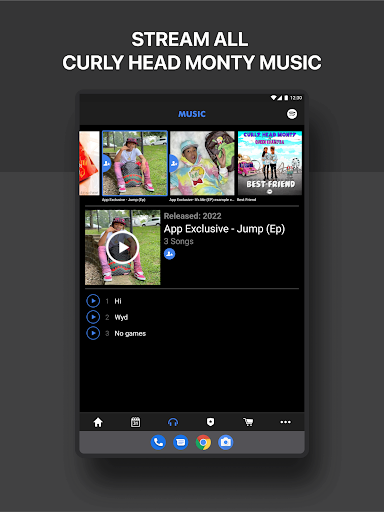Select the song title 'No games'

pyautogui.click(x=130, y=333)
